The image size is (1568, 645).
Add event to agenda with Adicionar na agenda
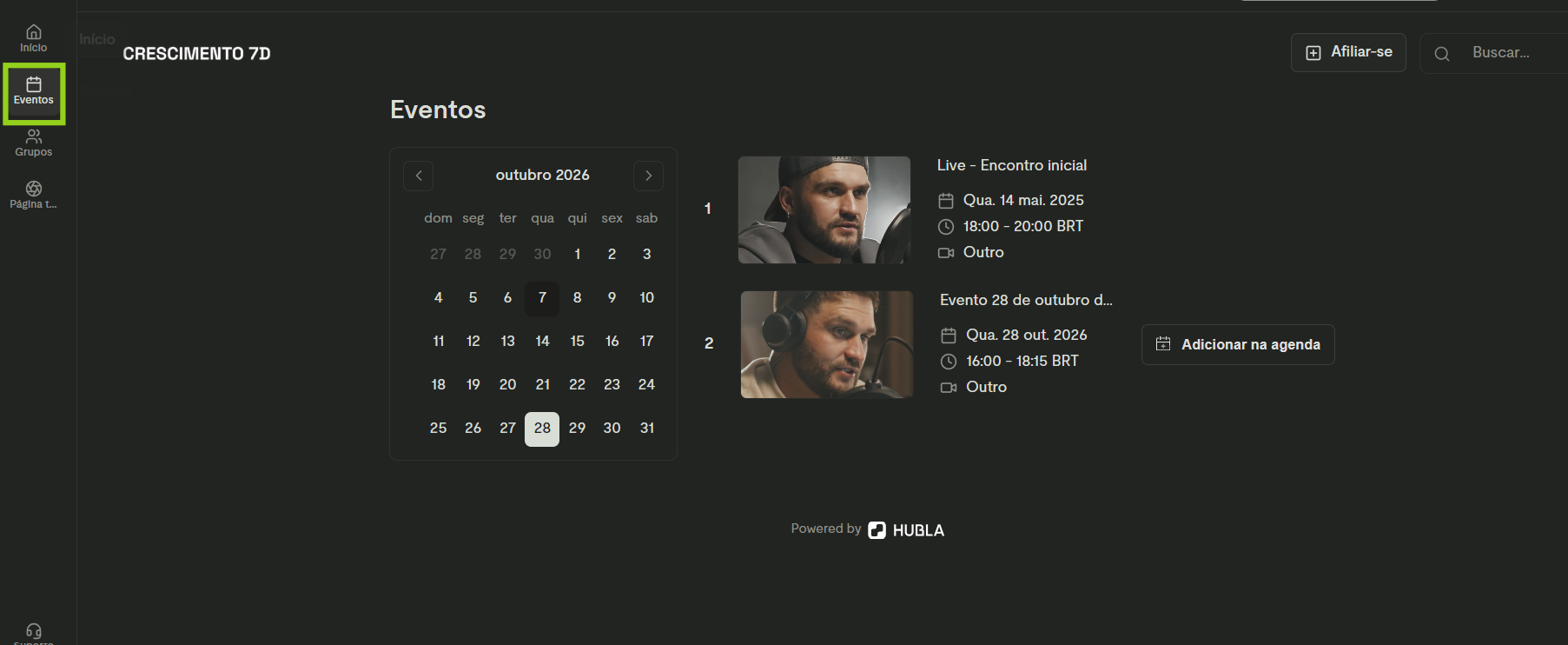click(x=1238, y=344)
